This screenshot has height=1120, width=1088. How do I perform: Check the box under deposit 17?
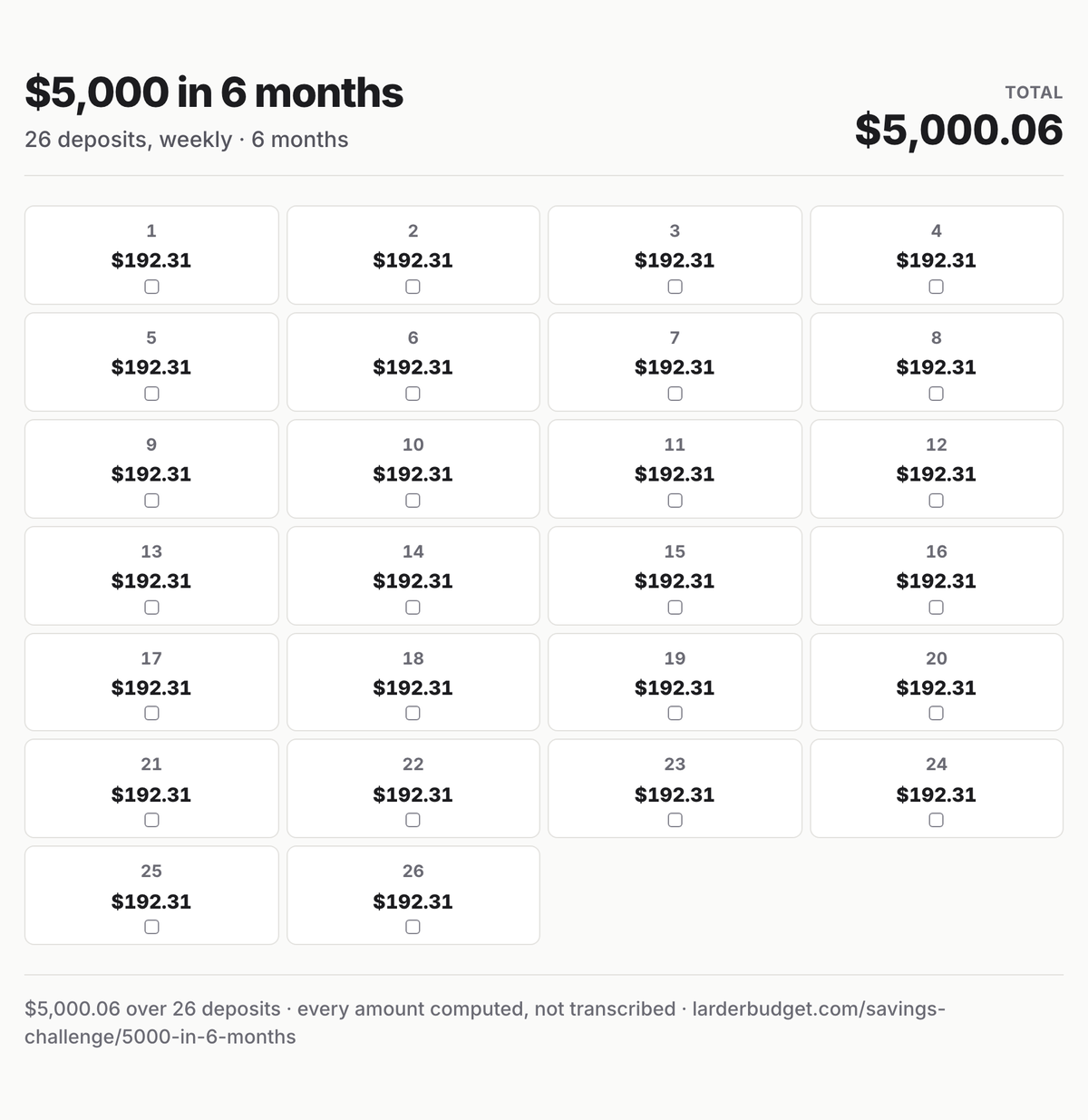(151, 714)
